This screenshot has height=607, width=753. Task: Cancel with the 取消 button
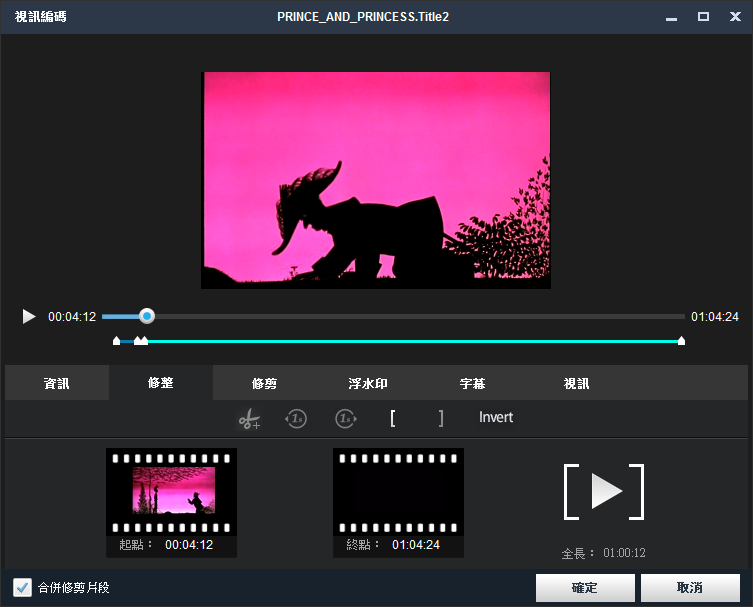690,588
